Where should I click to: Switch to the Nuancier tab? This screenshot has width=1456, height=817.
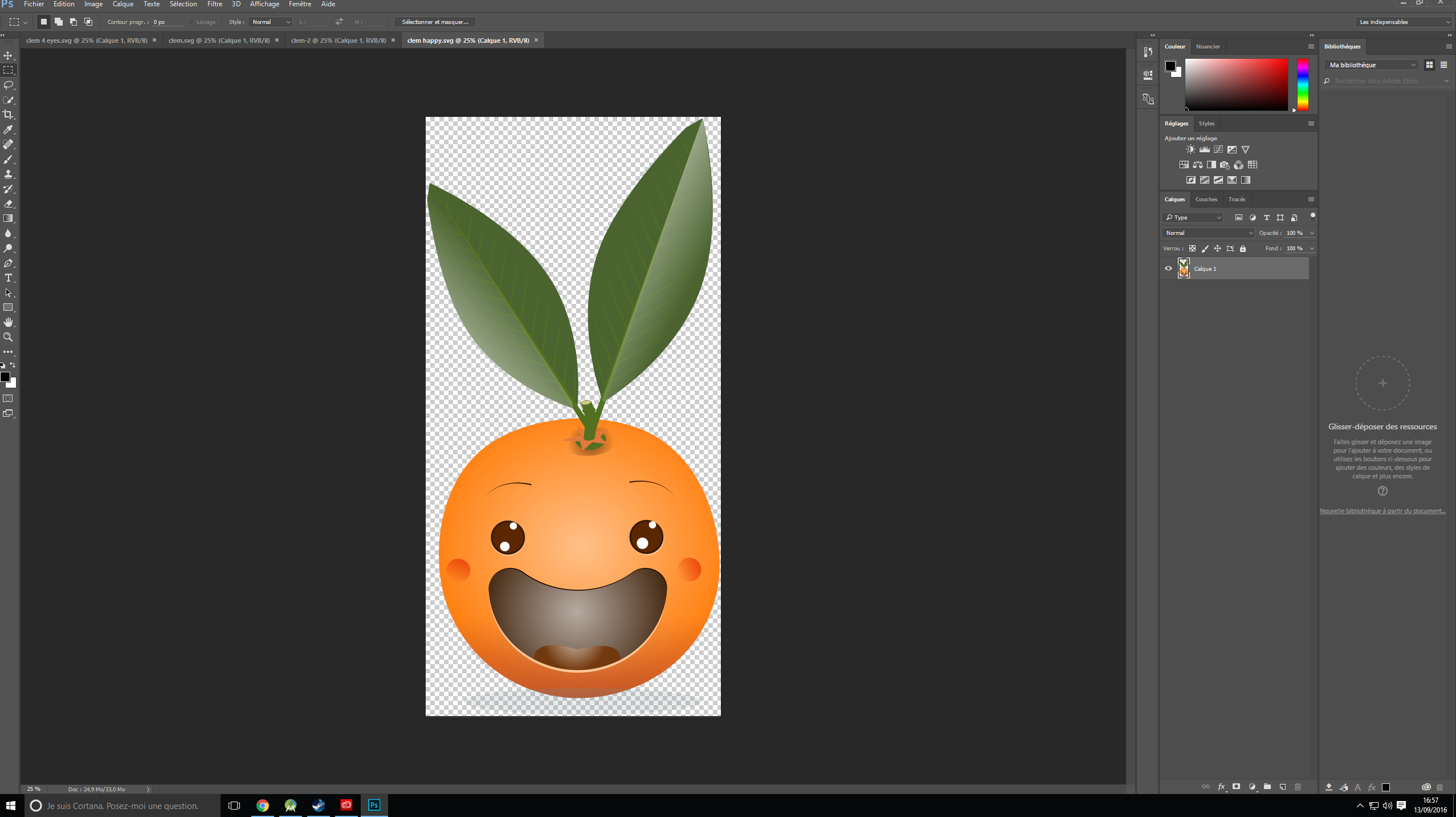(1208, 46)
